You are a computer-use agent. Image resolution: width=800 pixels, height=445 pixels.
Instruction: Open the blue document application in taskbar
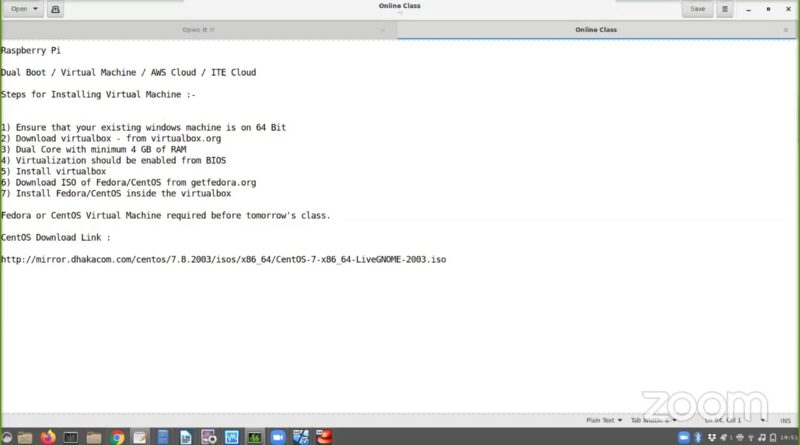(163, 437)
